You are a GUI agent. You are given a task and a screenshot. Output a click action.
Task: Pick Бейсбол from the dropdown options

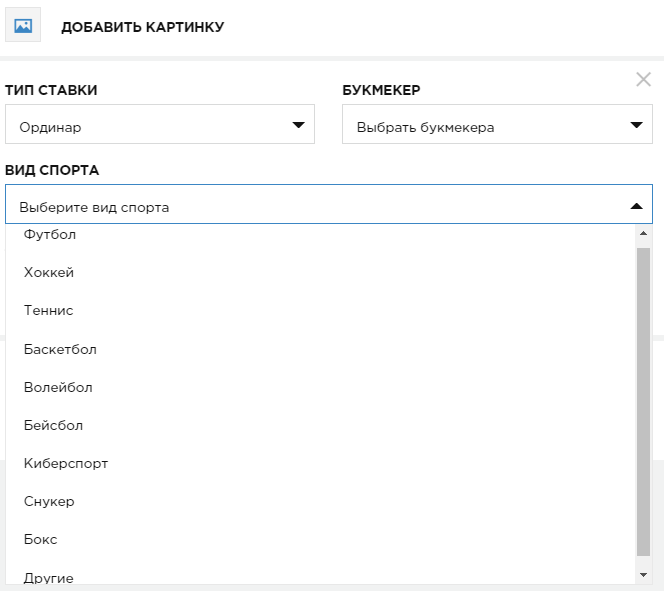coord(321,425)
